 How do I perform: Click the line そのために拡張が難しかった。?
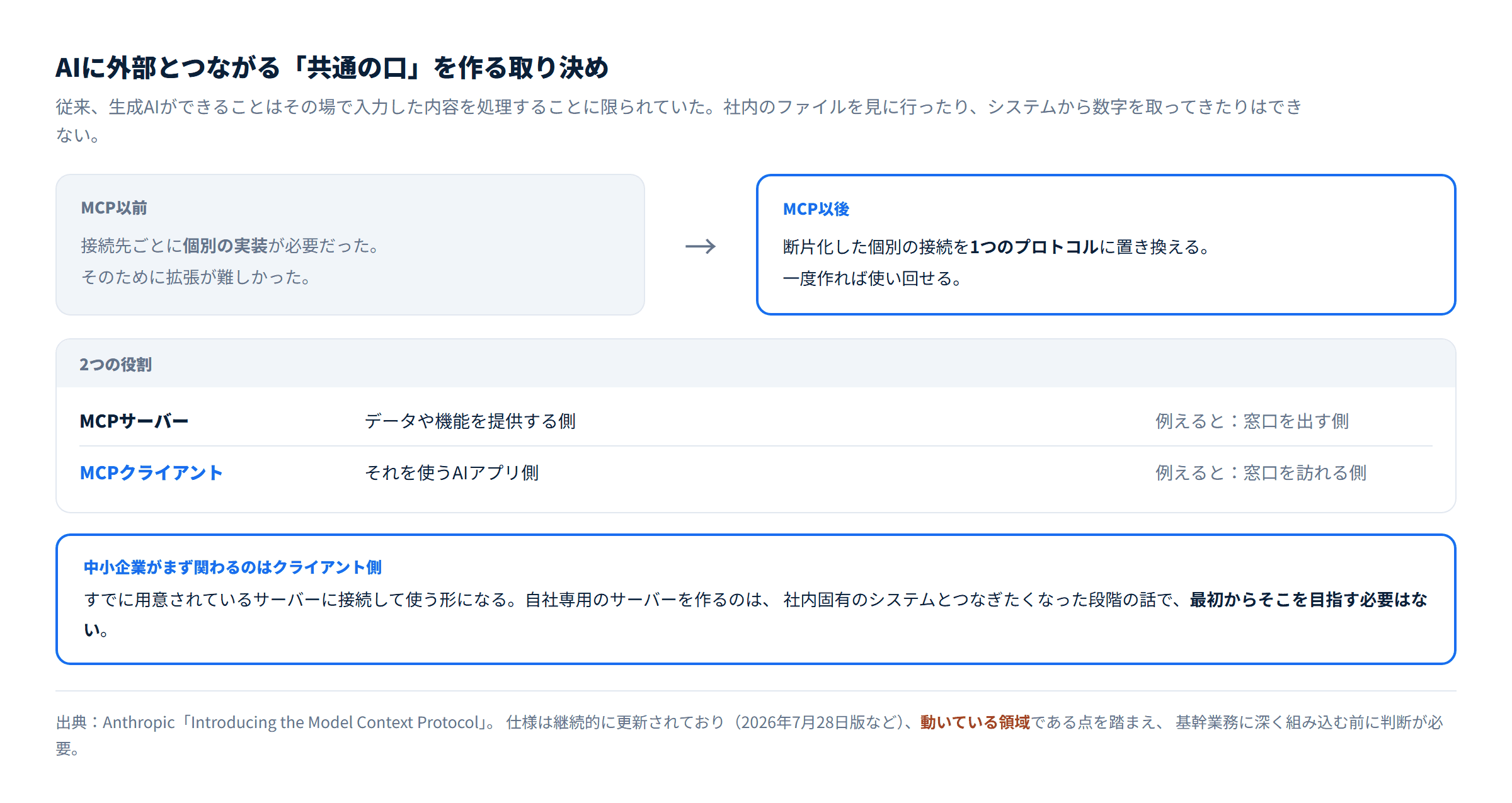(197, 277)
